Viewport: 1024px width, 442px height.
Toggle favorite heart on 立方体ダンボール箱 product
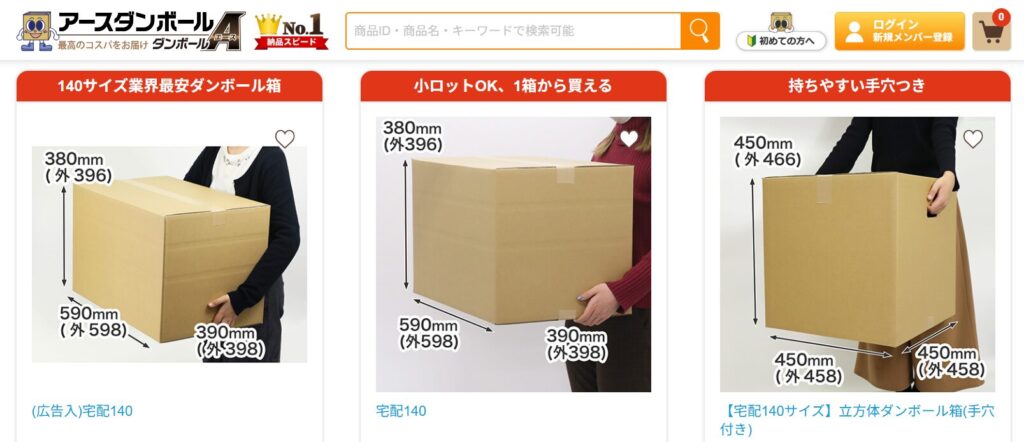click(x=973, y=138)
